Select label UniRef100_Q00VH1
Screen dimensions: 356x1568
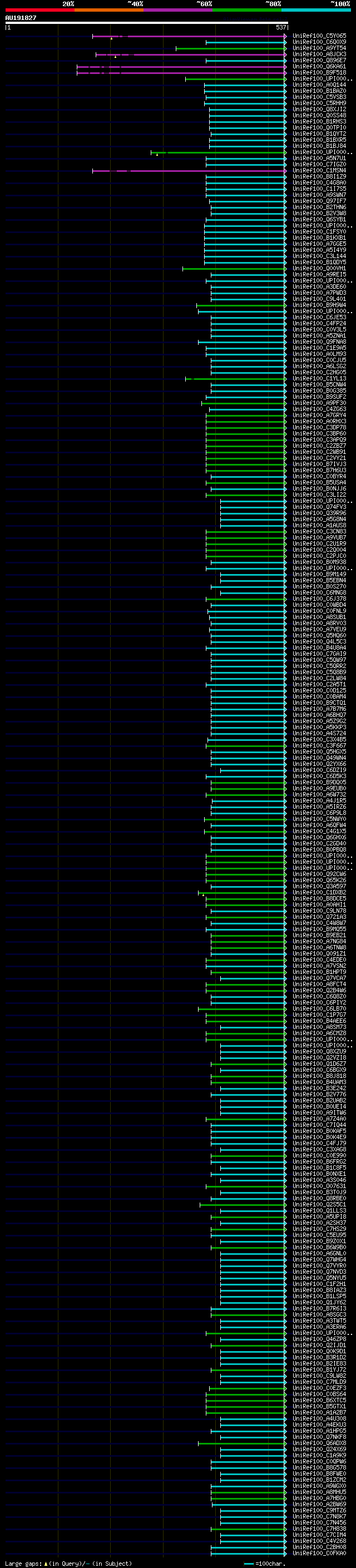tap(319, 269)
